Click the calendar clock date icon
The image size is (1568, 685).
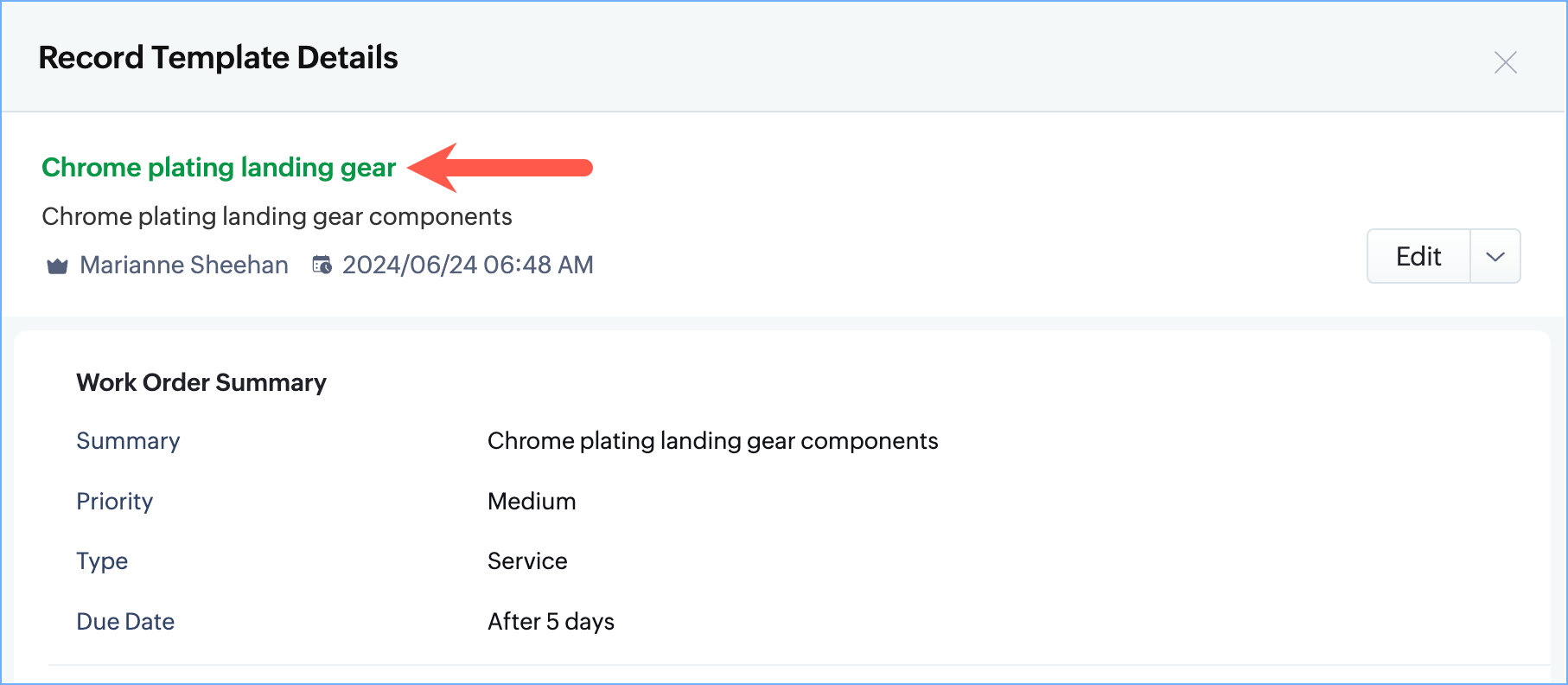click(x=322, y=265)
